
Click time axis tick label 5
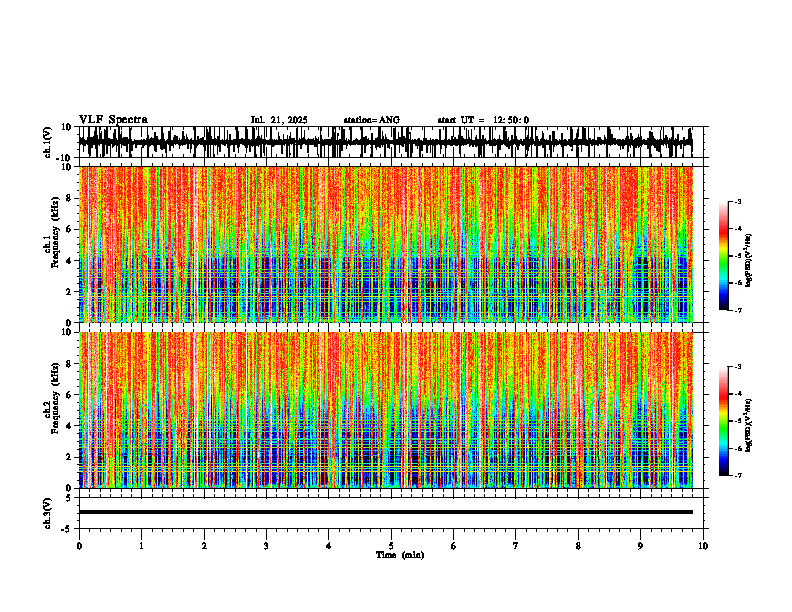click(x=391, y=546)
